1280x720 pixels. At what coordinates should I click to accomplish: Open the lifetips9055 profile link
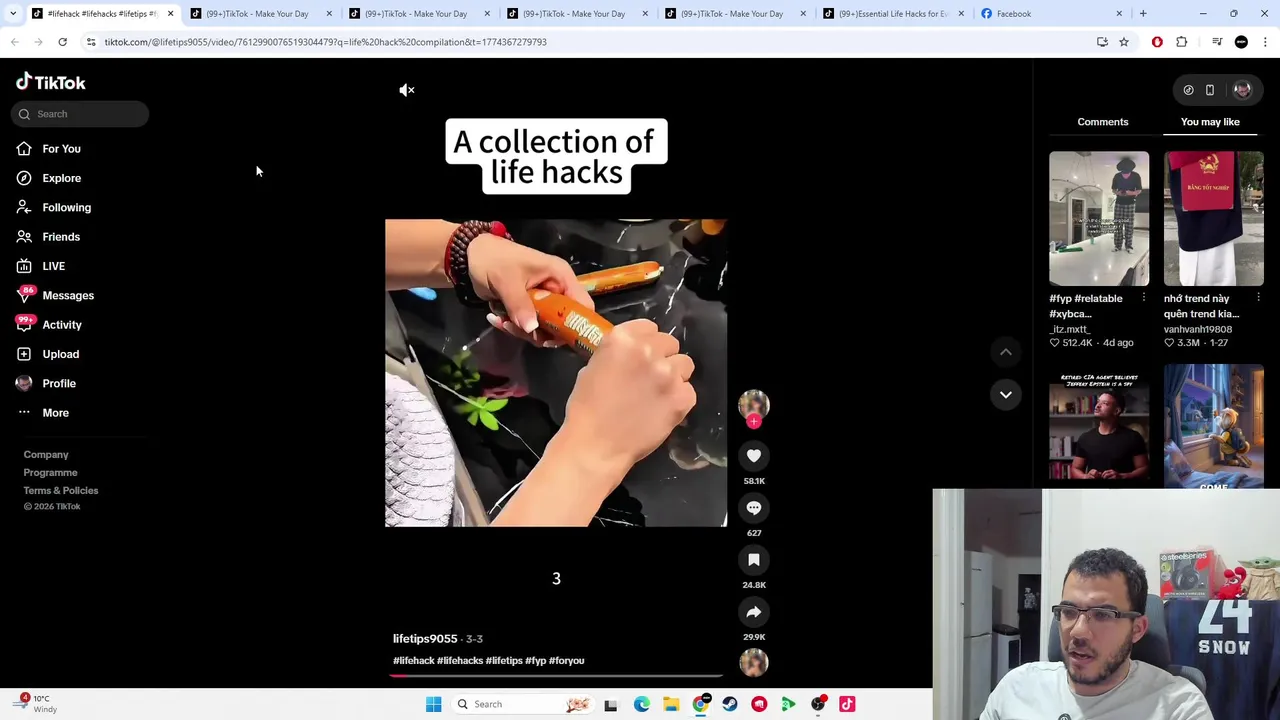pos(425,639)
